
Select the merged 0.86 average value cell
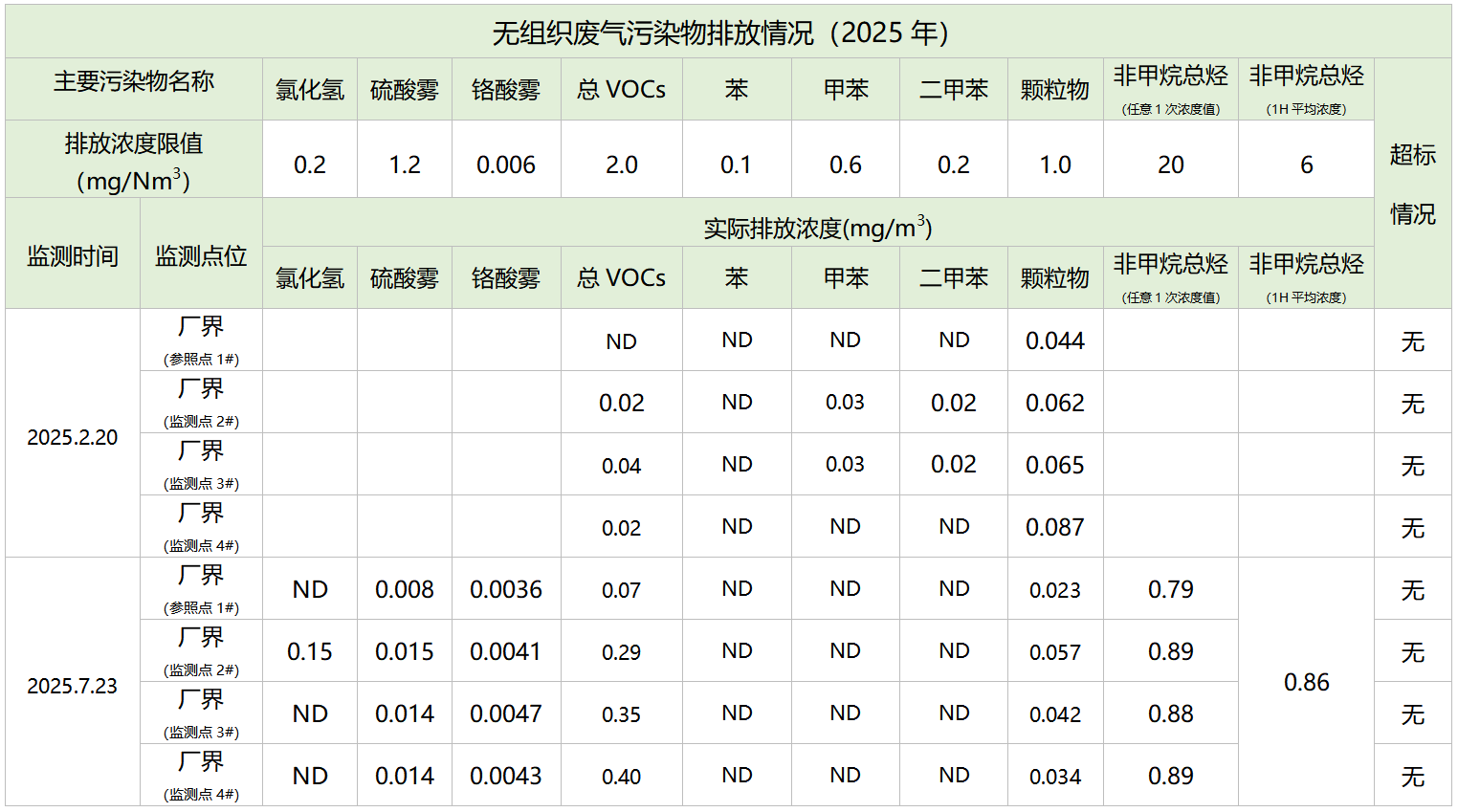tap(1306, 682)
